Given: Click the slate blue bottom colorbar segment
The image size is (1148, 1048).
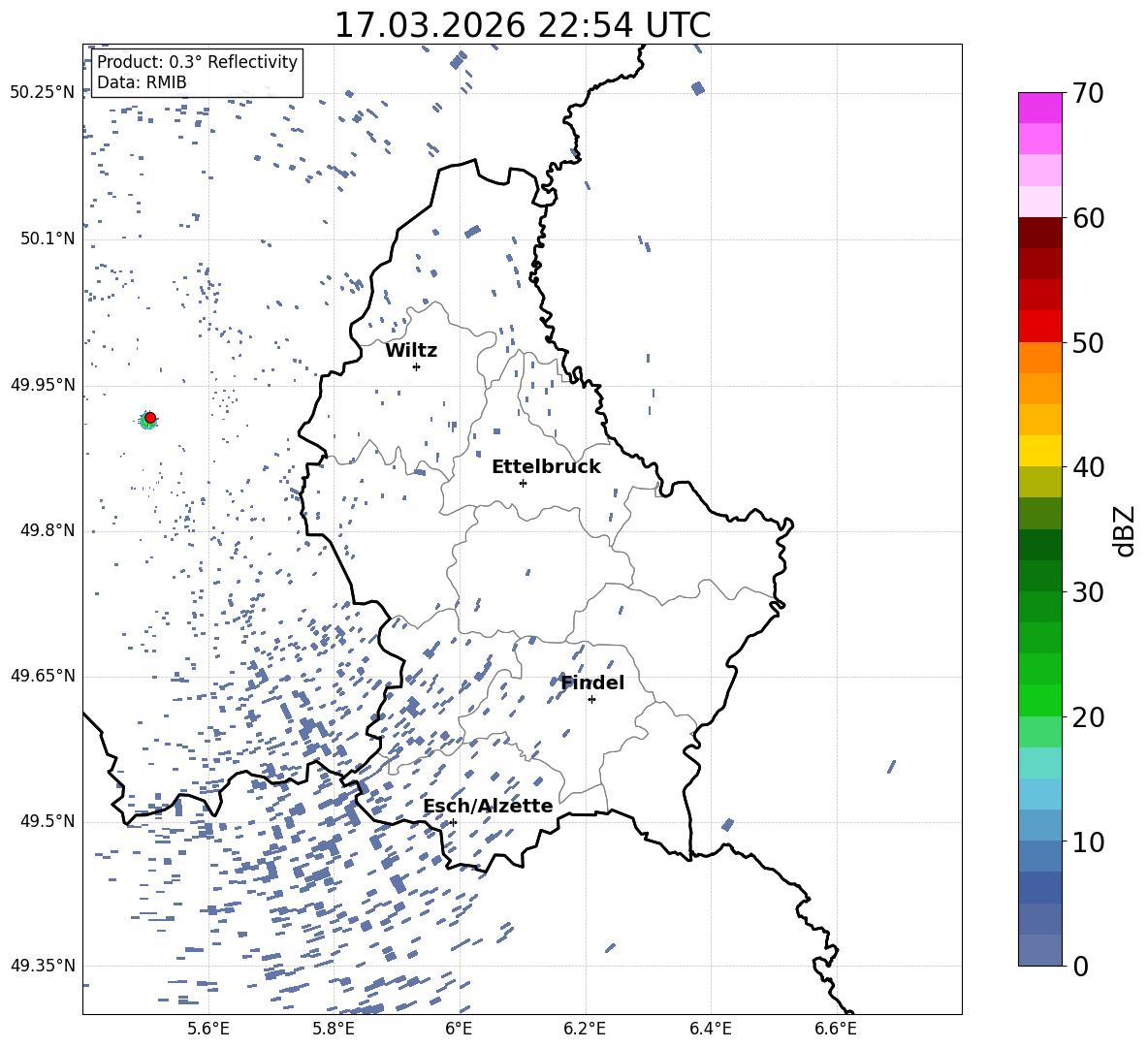Looking at the screenshot, I should tap(1039, 950).
